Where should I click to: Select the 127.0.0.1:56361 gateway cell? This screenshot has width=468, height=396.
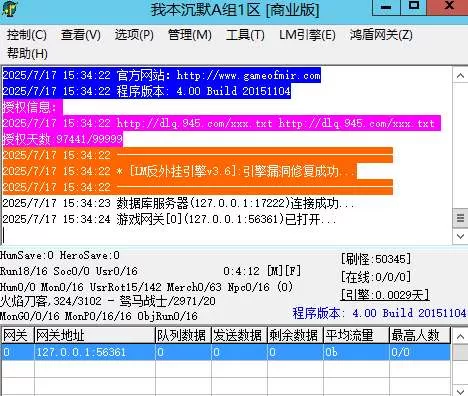coord(95,352)
